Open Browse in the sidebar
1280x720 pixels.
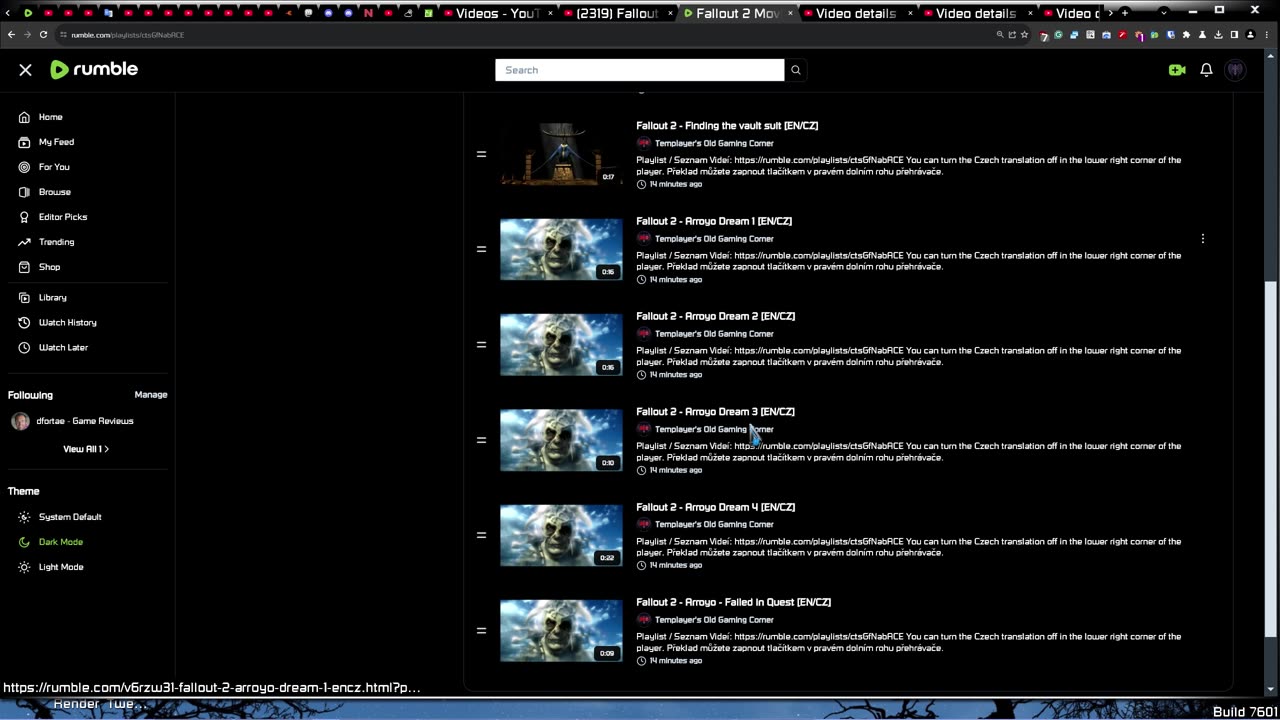[44, 192]
